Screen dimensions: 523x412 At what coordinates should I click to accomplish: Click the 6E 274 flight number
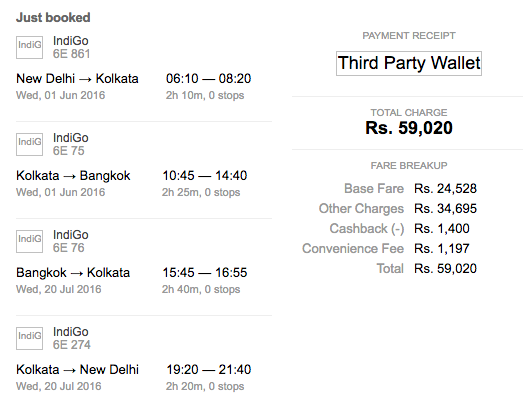tap(72, 345)
